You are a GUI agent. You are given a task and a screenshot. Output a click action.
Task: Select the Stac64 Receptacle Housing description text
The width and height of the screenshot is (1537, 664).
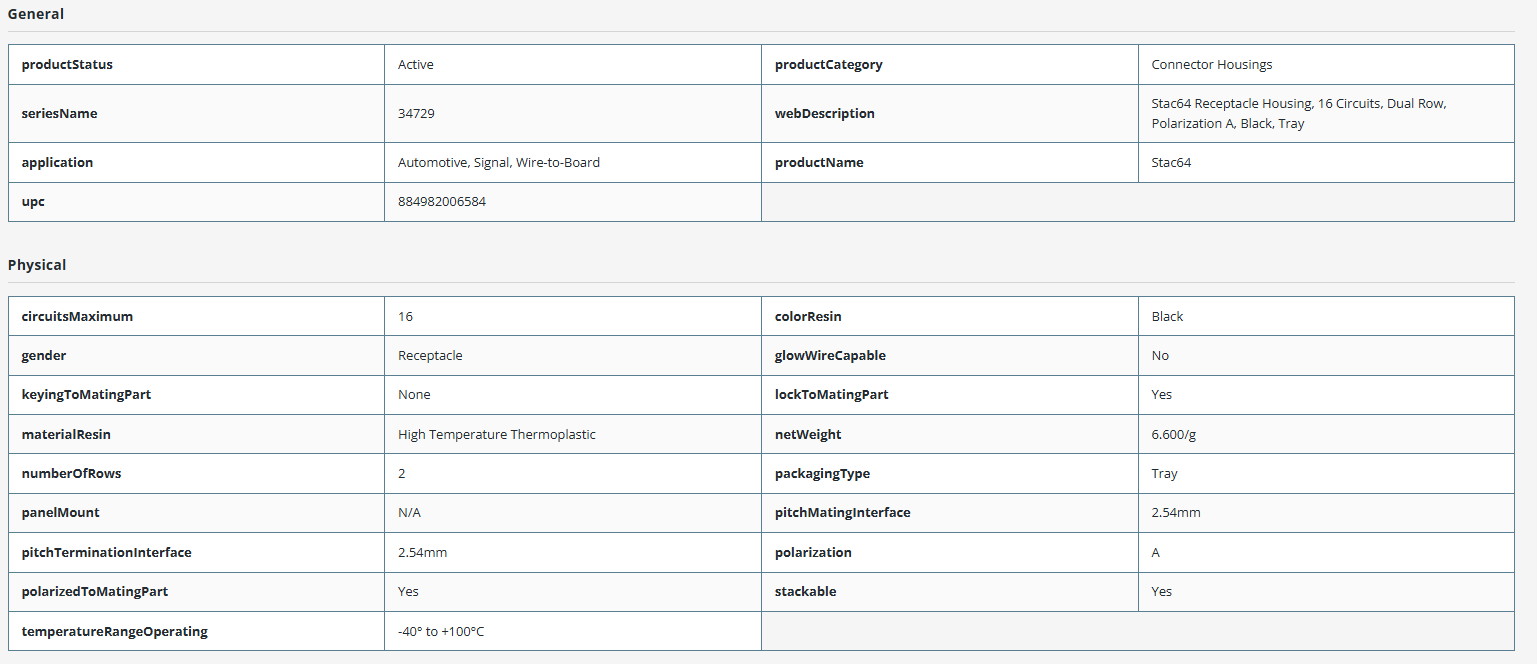[x=1299, y=113]
